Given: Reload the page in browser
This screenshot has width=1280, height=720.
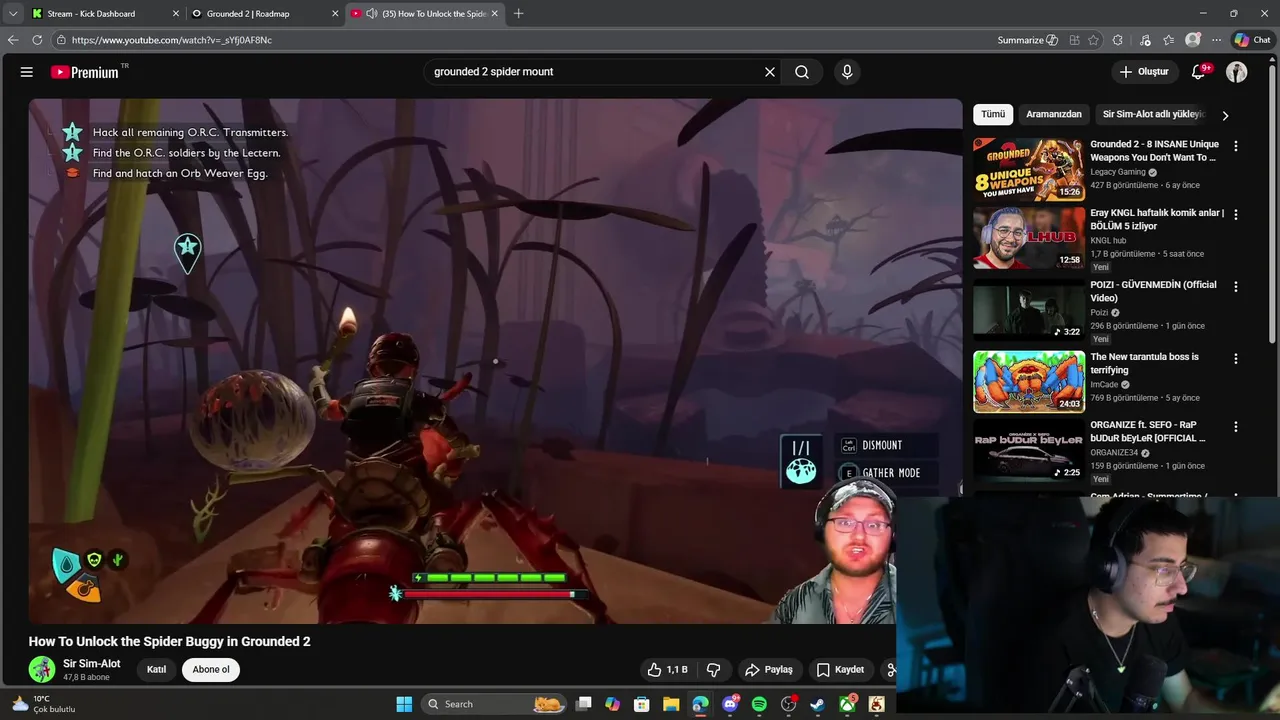Looking at the screenshot, I should (x=37, y=40).
